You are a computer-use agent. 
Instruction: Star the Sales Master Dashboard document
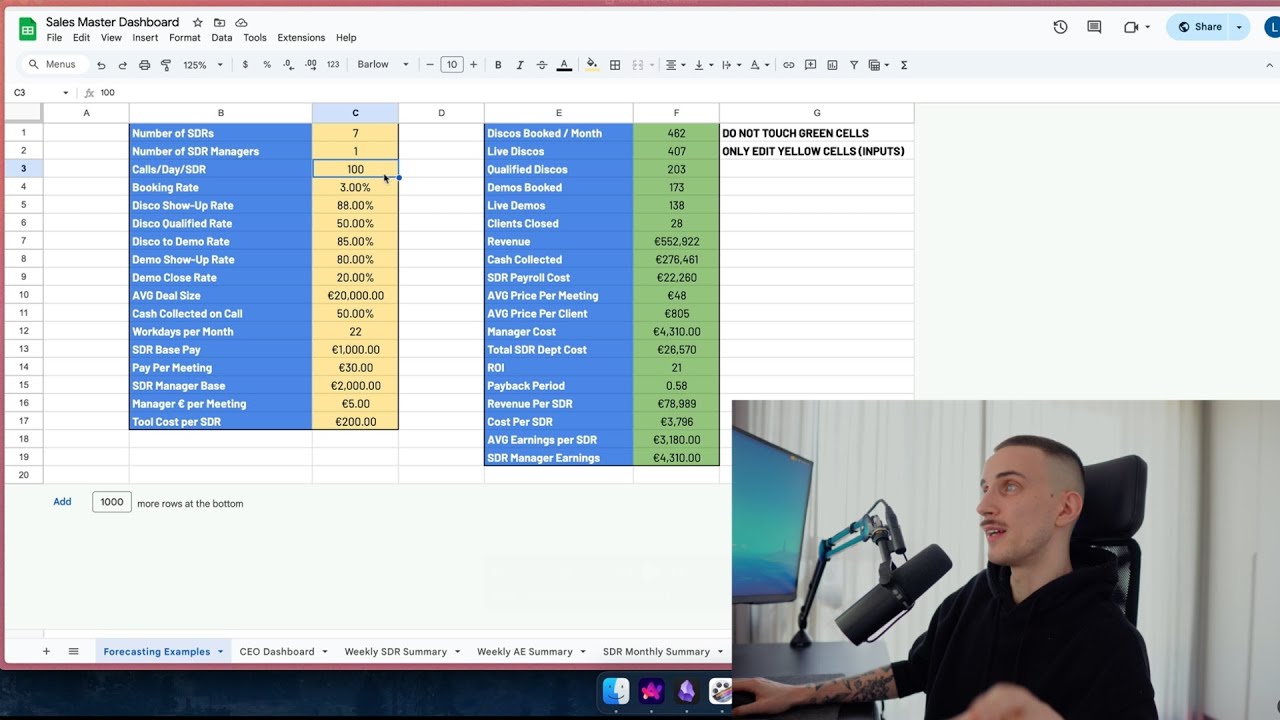tap(197, 22)
